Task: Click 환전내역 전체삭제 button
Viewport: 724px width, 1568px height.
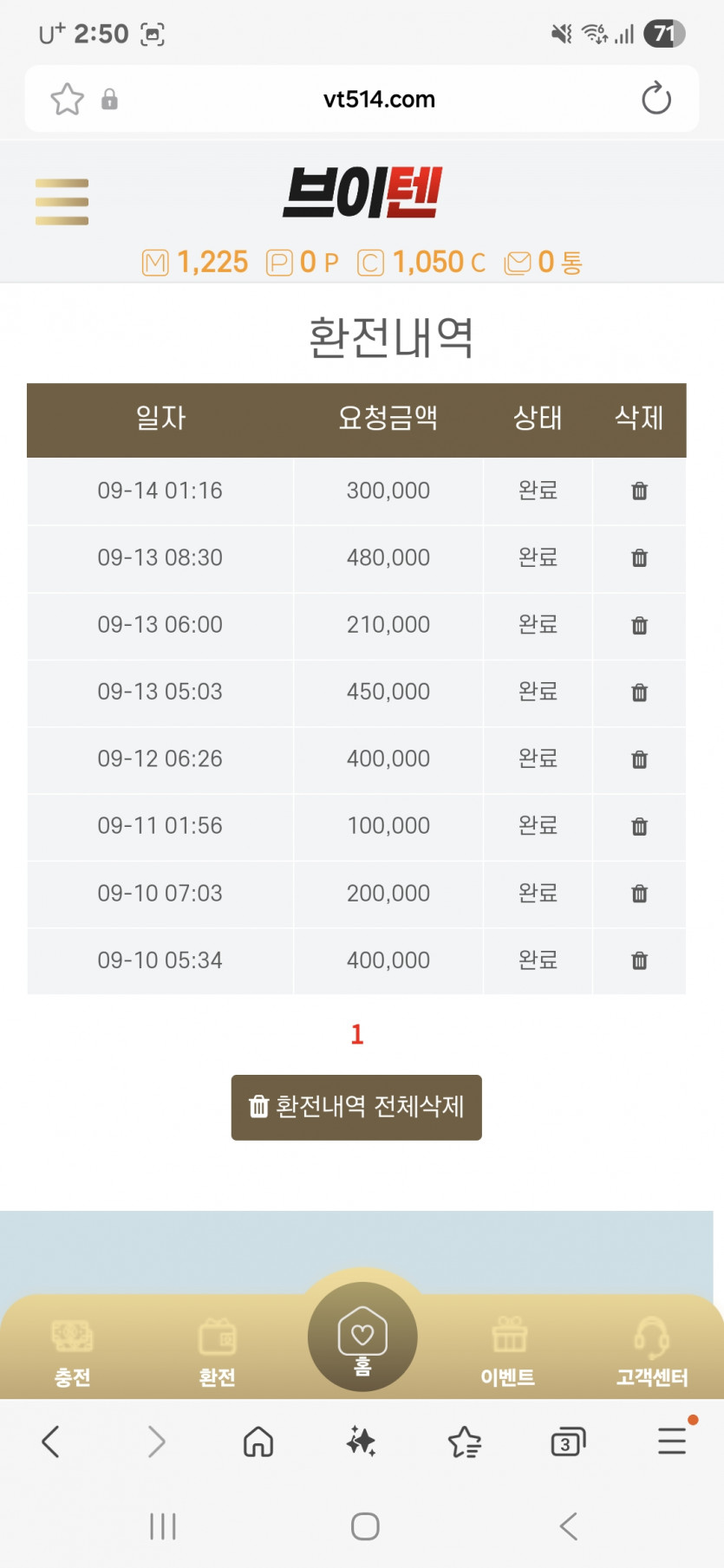Action: coord(356,1107)
